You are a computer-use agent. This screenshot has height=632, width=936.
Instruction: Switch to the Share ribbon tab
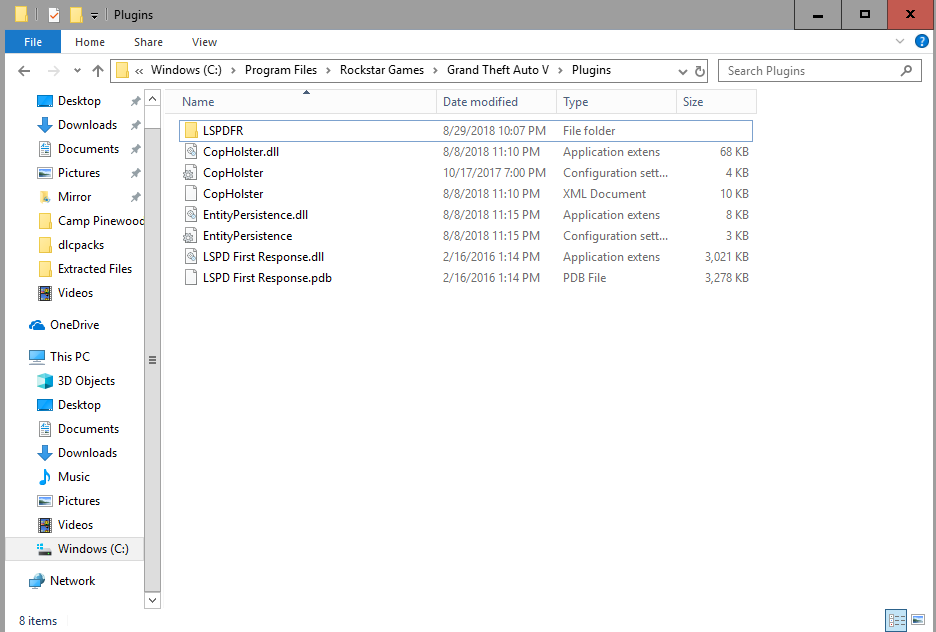(149, 42)
